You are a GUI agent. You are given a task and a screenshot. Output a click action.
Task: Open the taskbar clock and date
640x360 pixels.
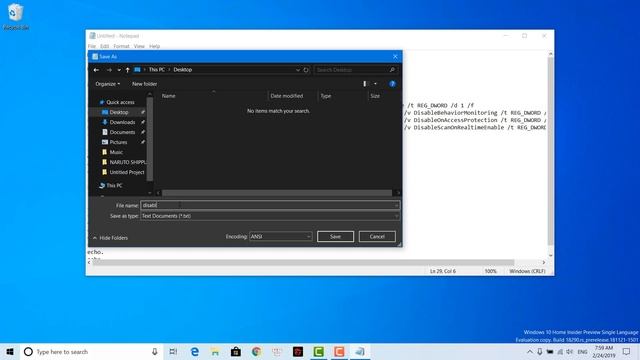click(x=604, y=351)
